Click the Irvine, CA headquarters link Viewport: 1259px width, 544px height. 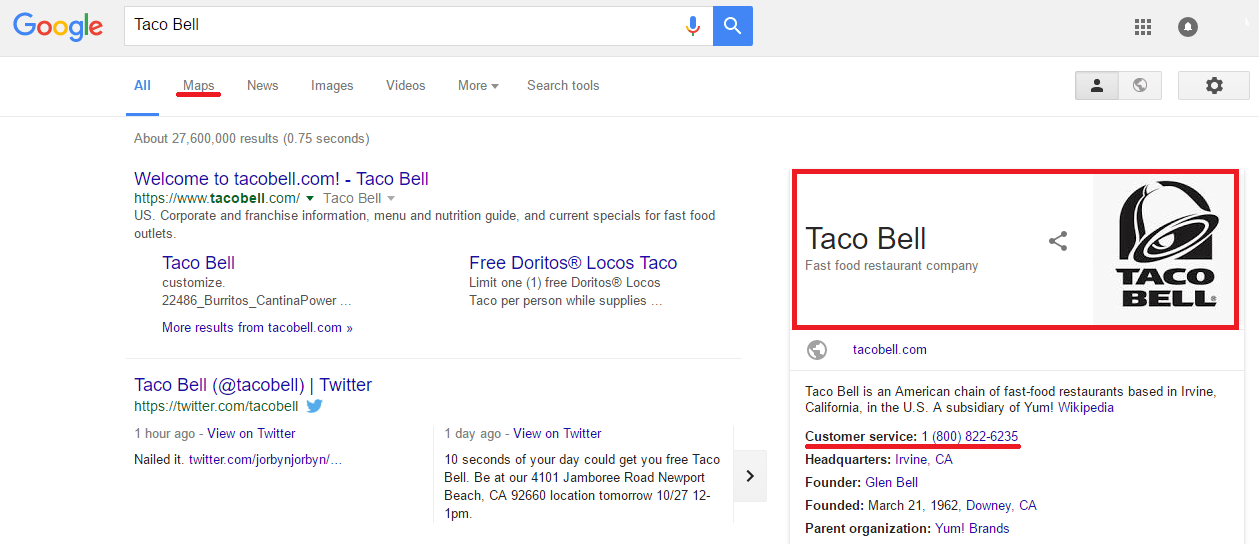pyautogui.click(x=924, y=460)
